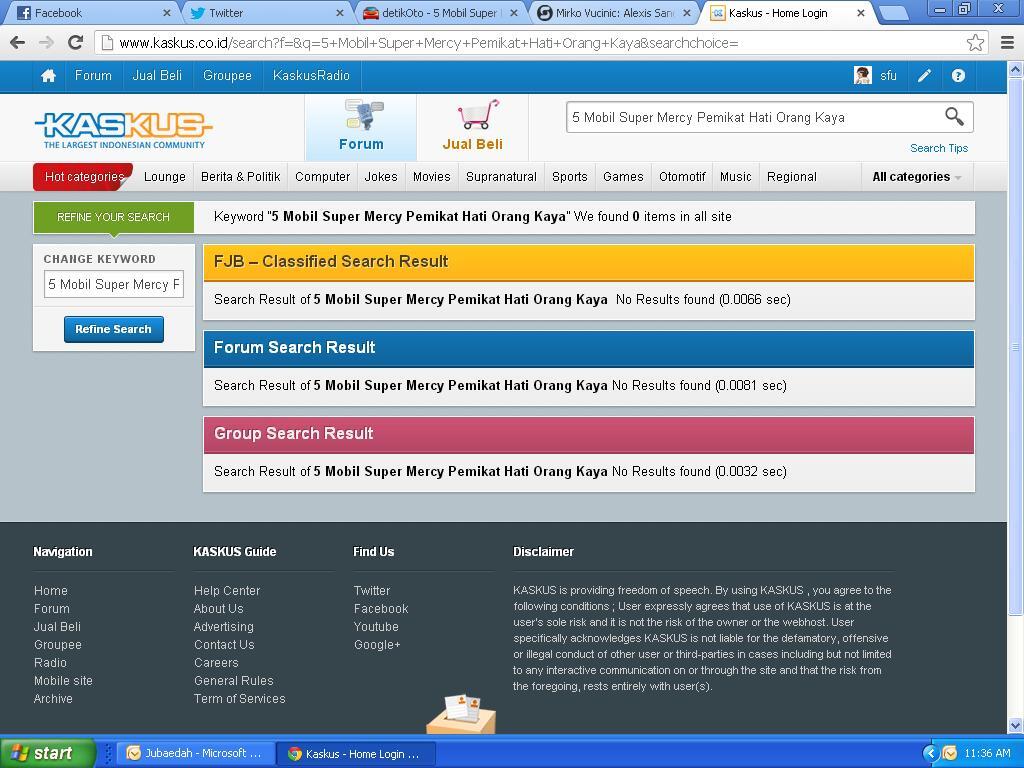Focus the Change Keyword input field
This screenshot has height=768, width=1024.
click(x=114, y=284)
